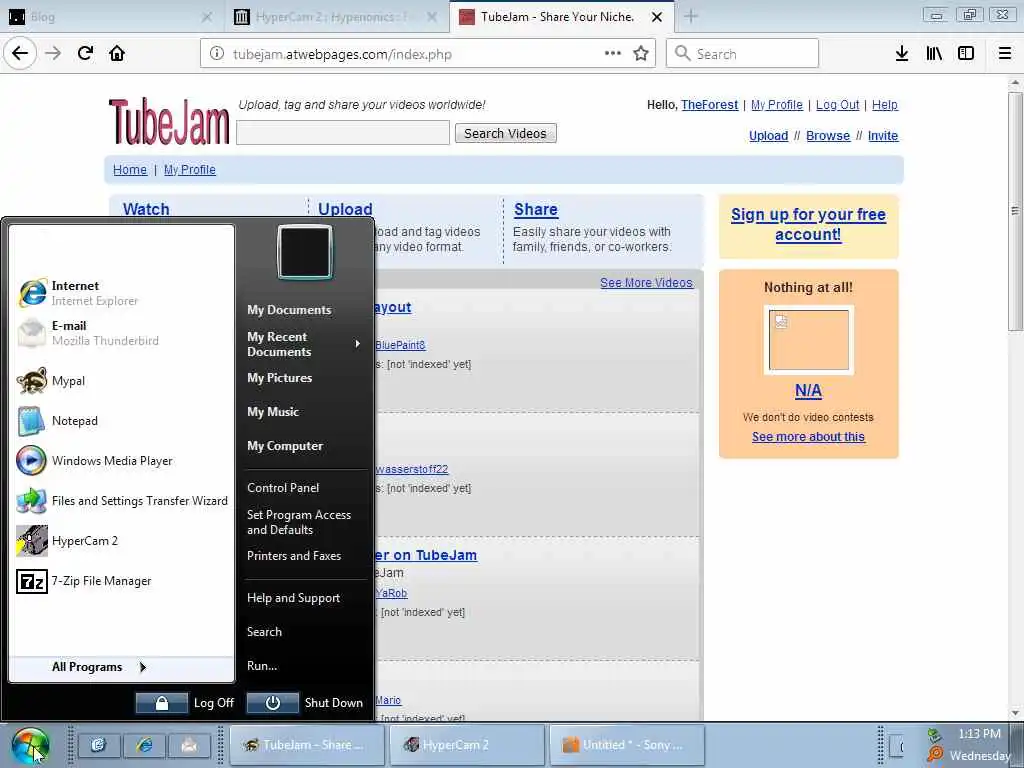Launch HyperCam 2 from the Start menu
1024x768 pixels.
(x=122, y=541)
